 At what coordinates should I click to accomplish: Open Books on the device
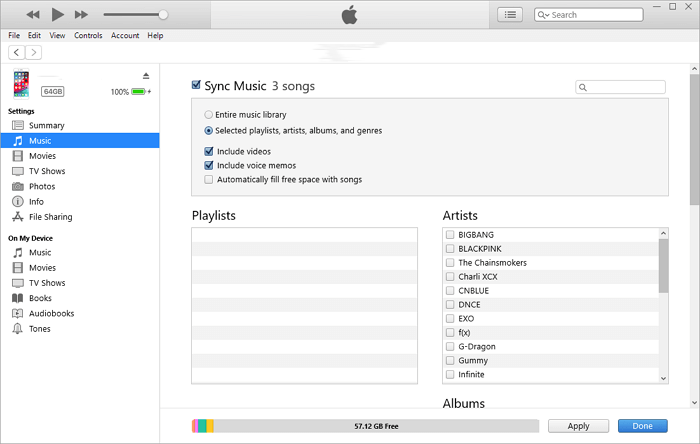pos(80,298)
